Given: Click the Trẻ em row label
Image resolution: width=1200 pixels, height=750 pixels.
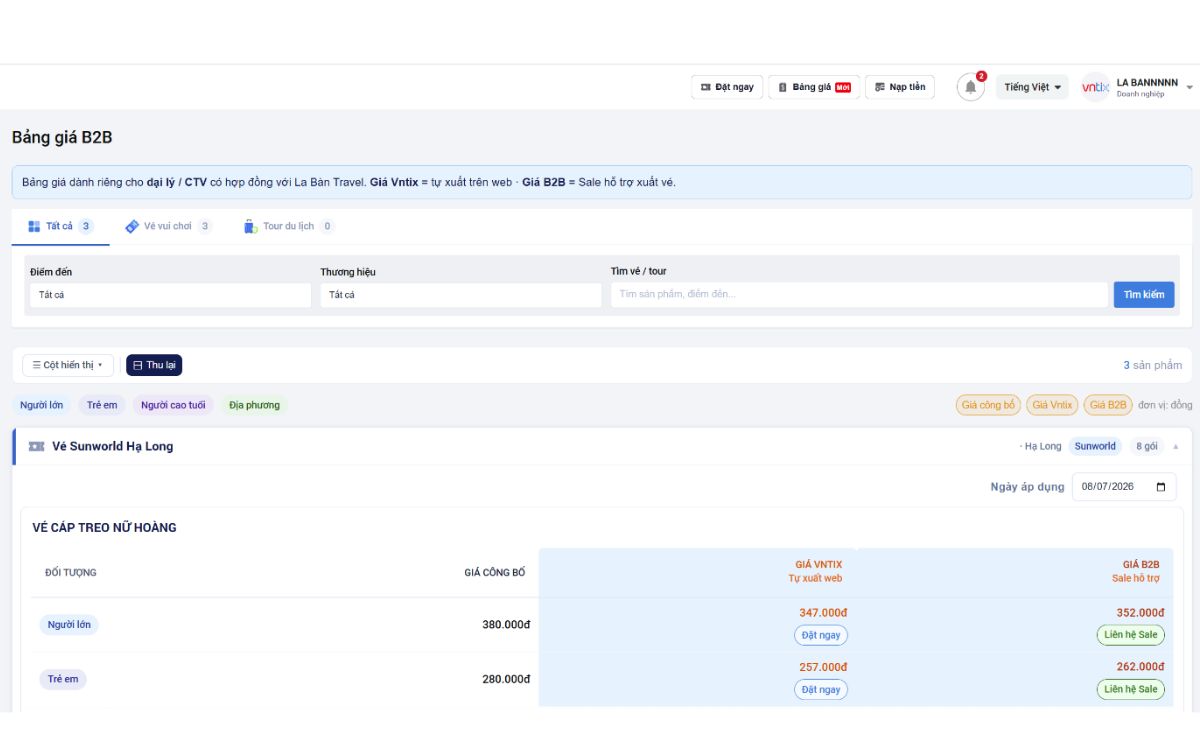Looking at the screenshot, I should pos(63,679).
